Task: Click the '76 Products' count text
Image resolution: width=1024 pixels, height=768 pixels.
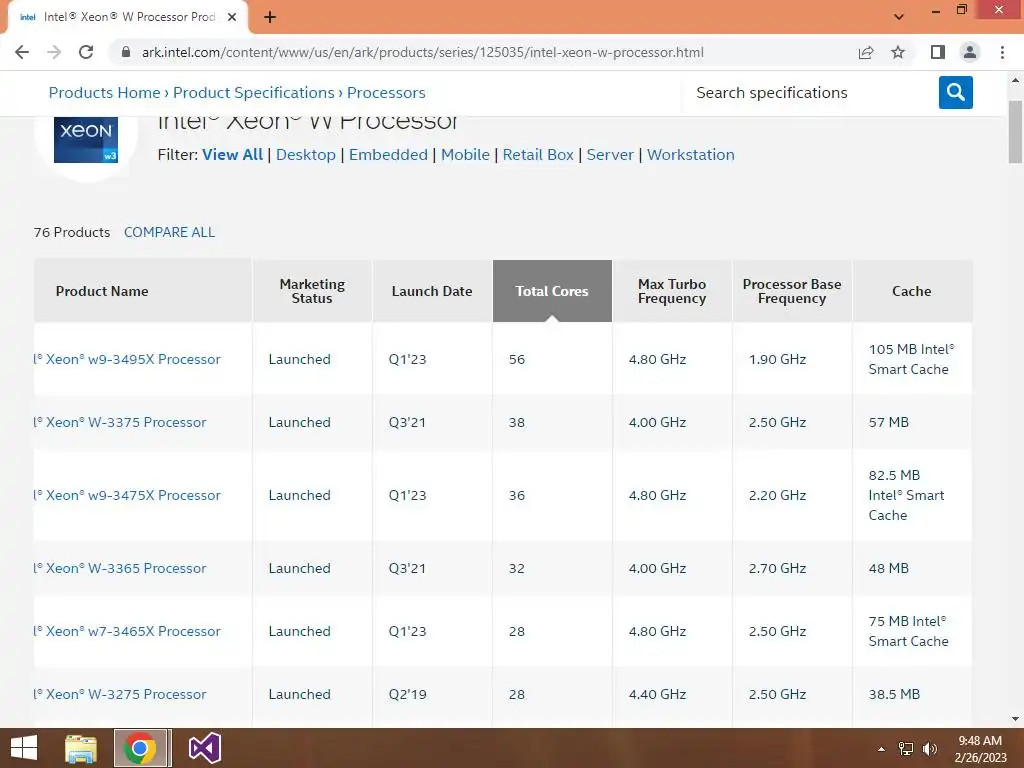Action: pyautogui.click(x=72, y=232)
